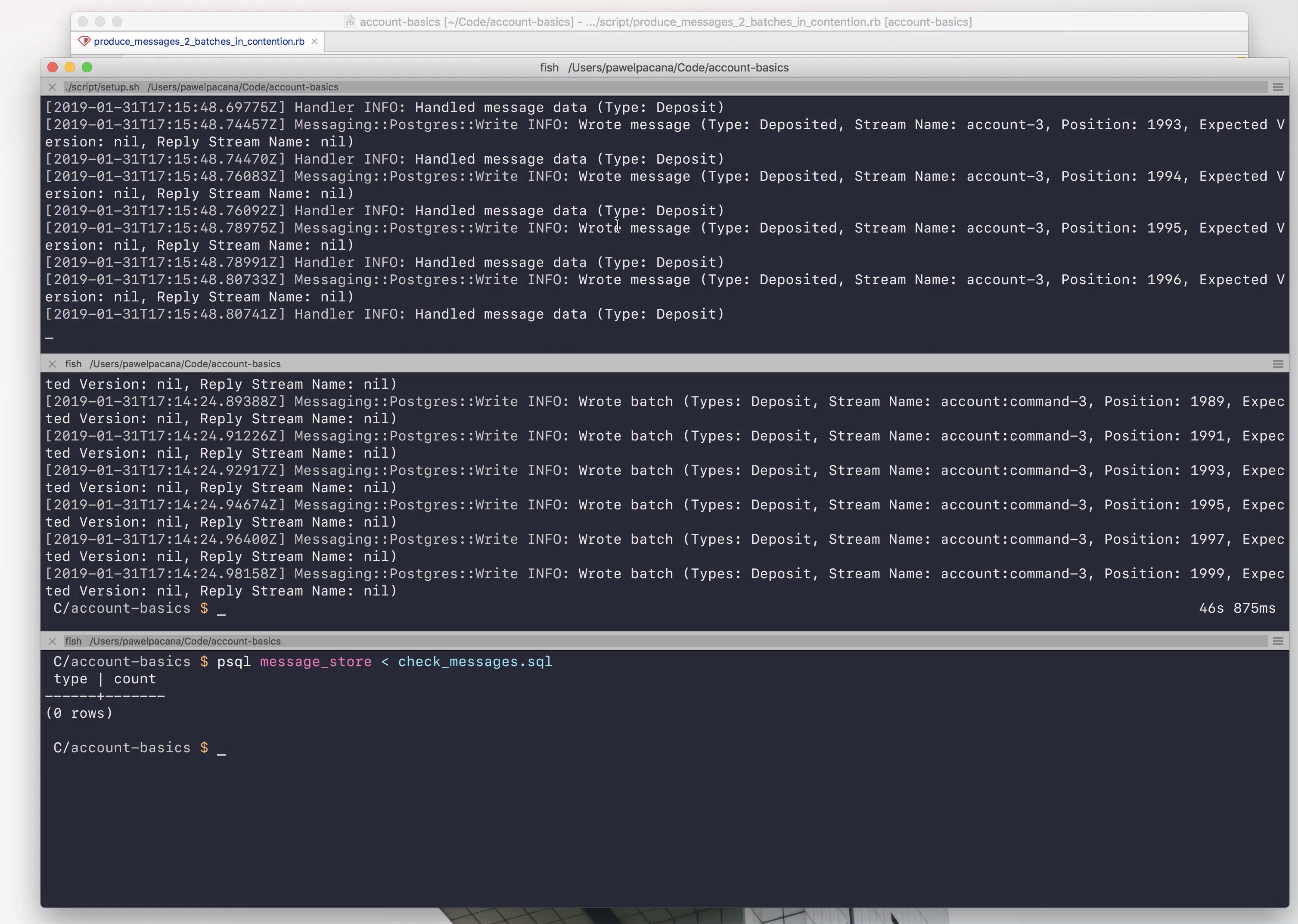Minimize the terminal window with yellow button
This screenshot has width=1298, height=924.
(69, 67)
